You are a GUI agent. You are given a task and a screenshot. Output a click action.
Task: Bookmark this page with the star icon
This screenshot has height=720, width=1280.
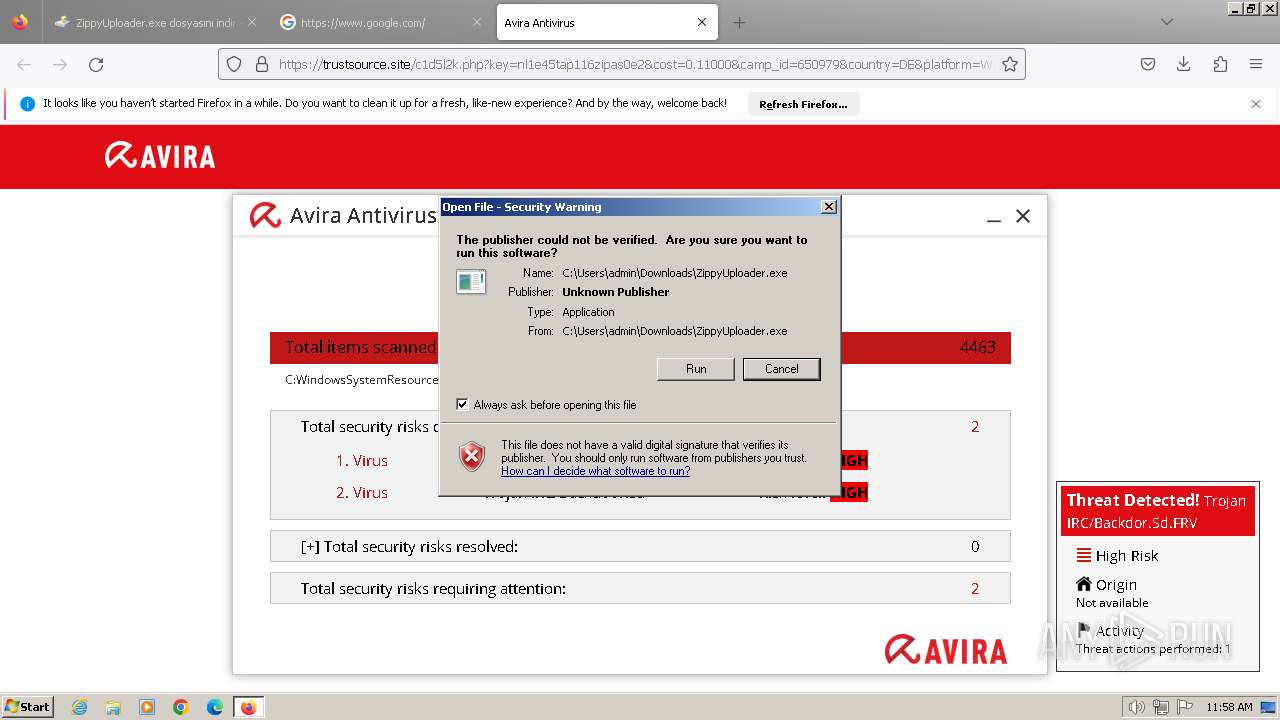[x=1010, y=64]
